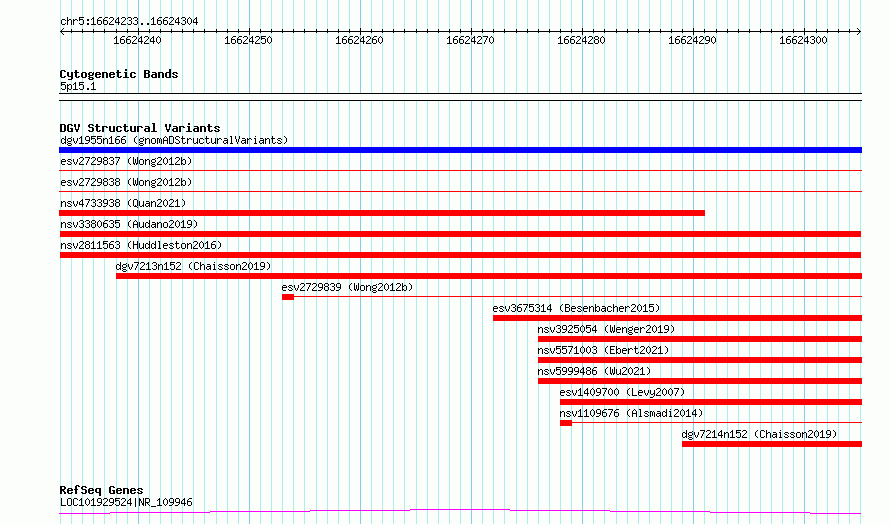
Task: Open the esv1409700 (Levy2007) variant
Action: (622, 392)
